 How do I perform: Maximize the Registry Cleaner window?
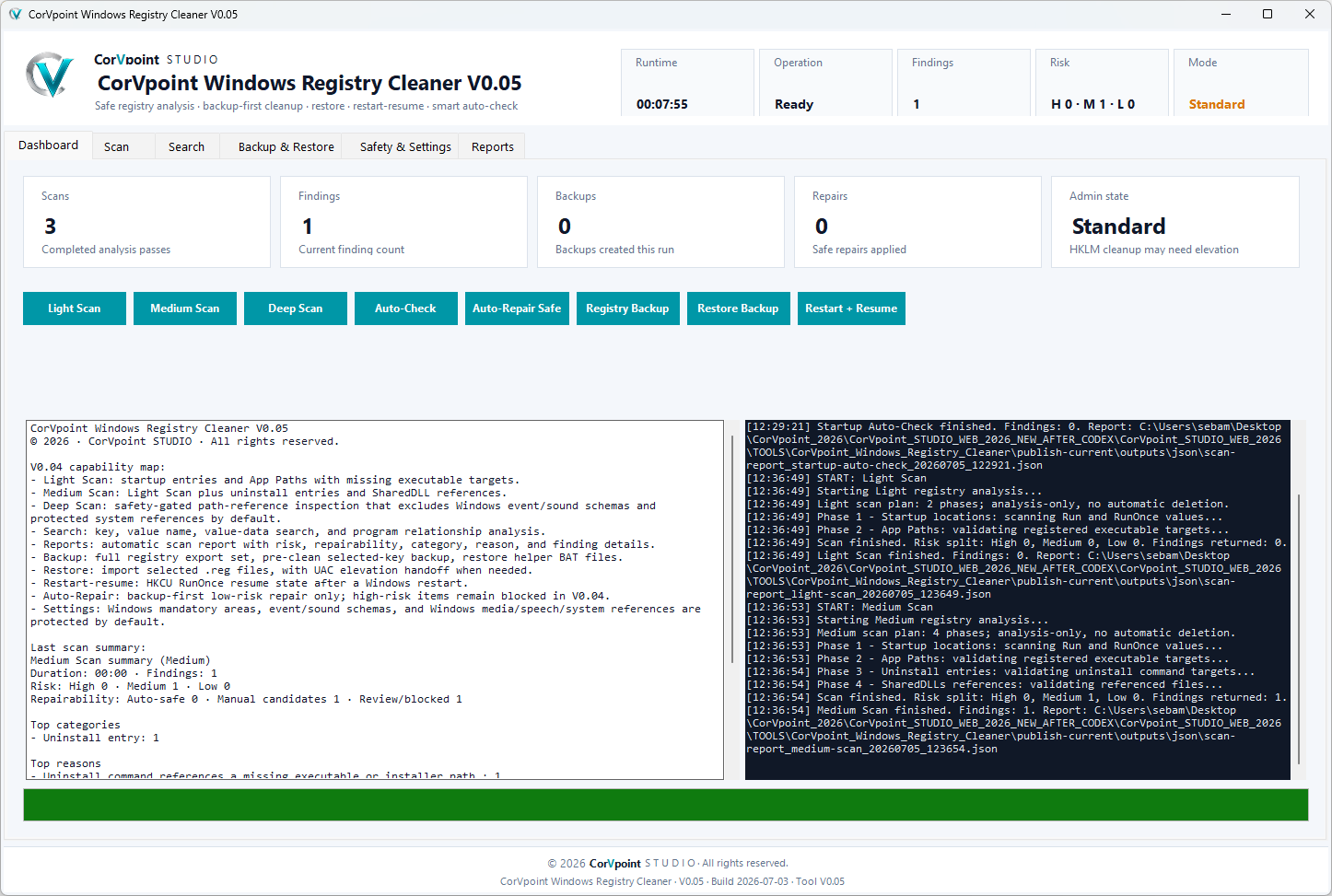coord(1268,14)
